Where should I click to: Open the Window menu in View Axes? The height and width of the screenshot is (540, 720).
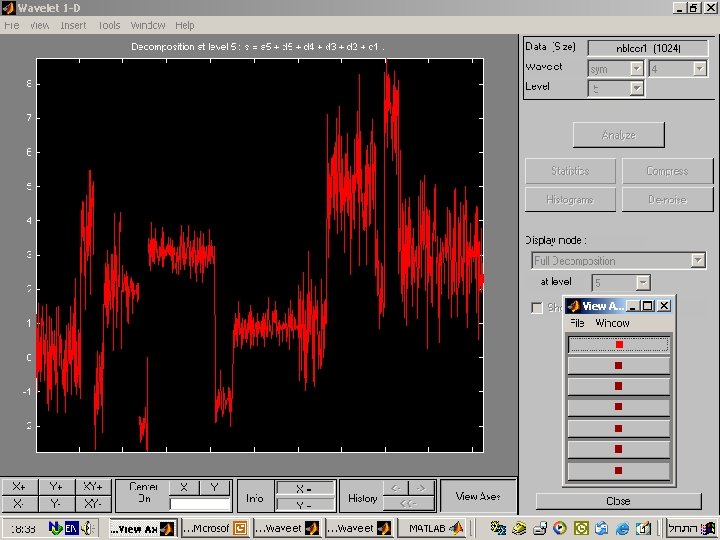point(612,323)
